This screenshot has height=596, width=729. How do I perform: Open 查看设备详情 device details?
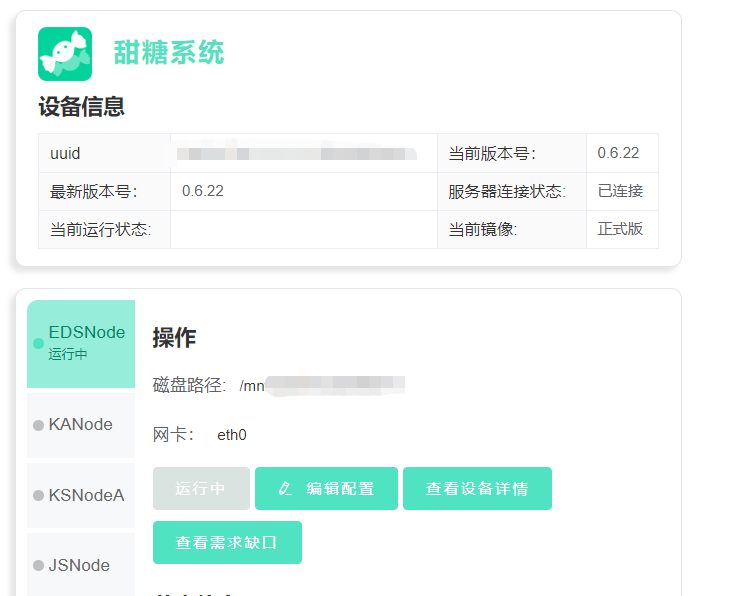pos(477,489)
